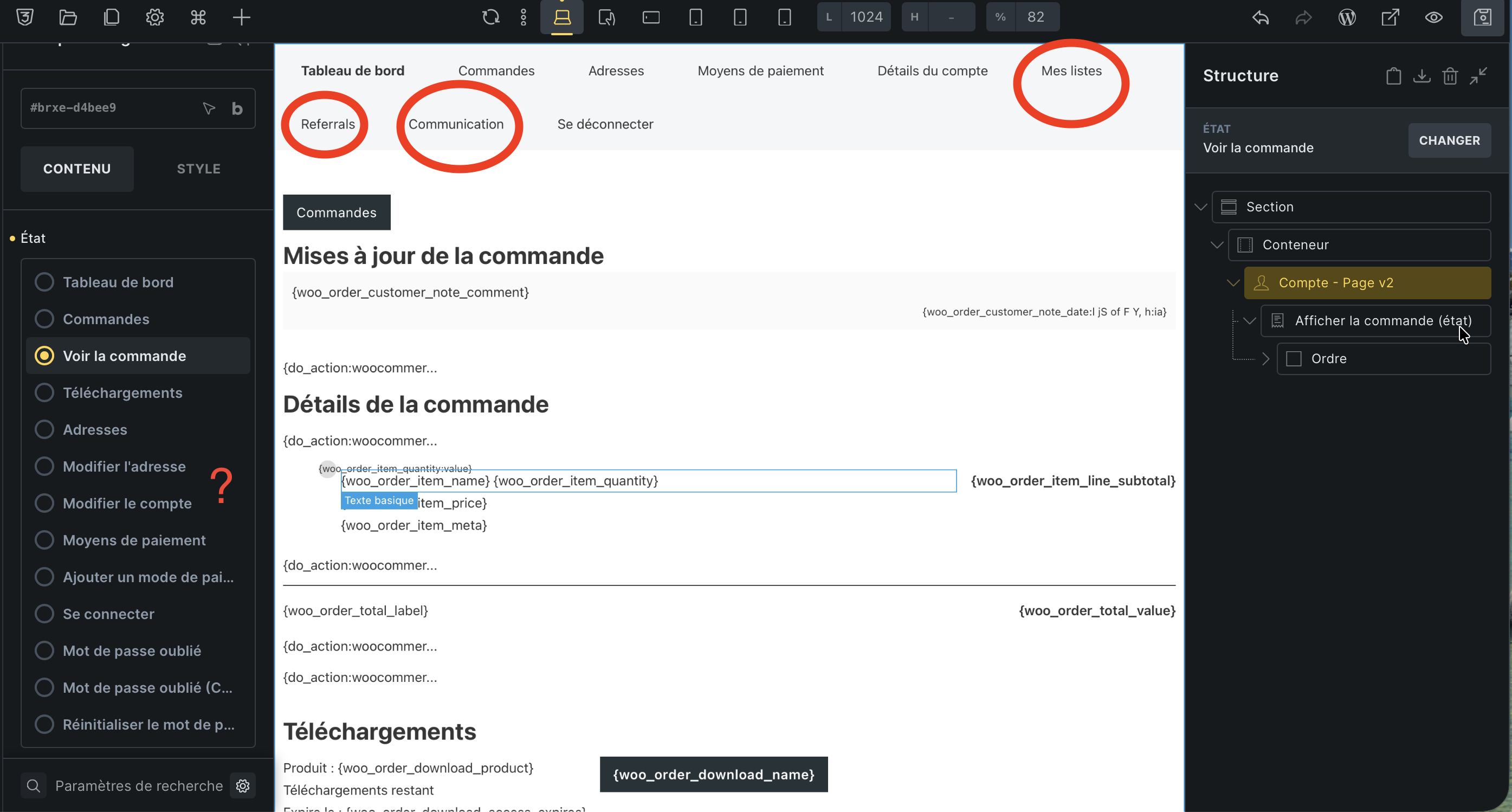Select the Ordre element in structure tree

tap(1384, 359)
